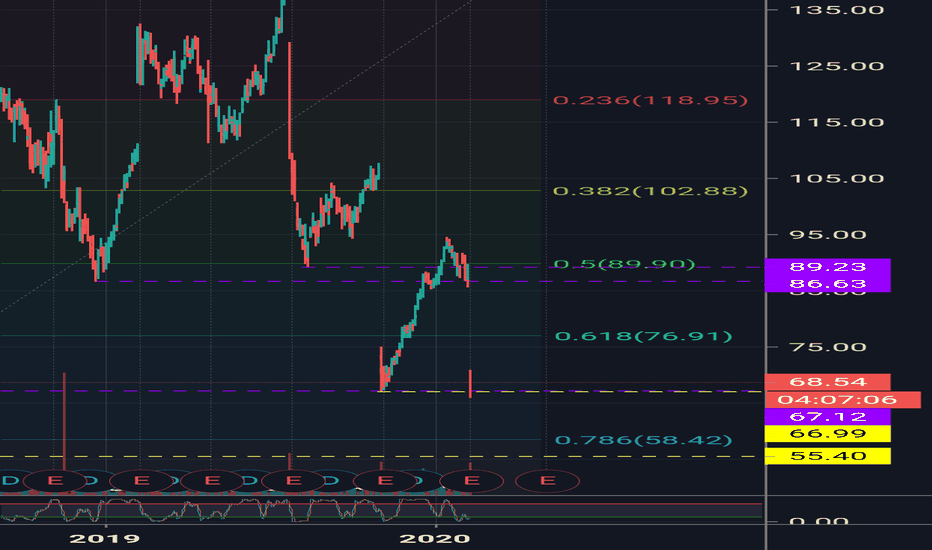Select the 0.382(102.88) Fibonacci level label
Viewport: 932px width, 550px height.
(650, 191)
